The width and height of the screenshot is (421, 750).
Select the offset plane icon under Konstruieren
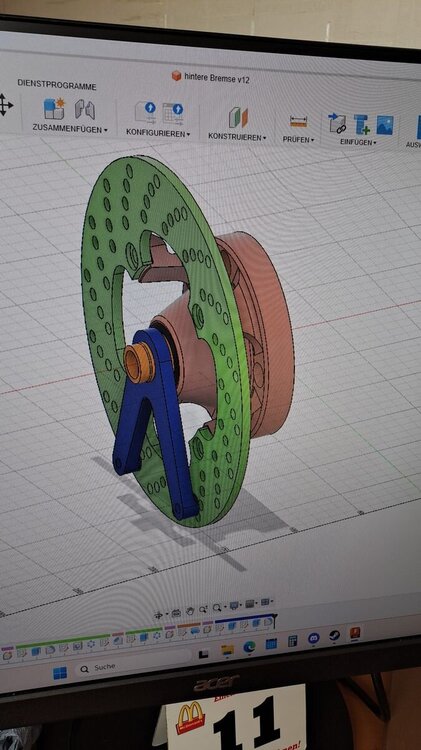[238, 118]
